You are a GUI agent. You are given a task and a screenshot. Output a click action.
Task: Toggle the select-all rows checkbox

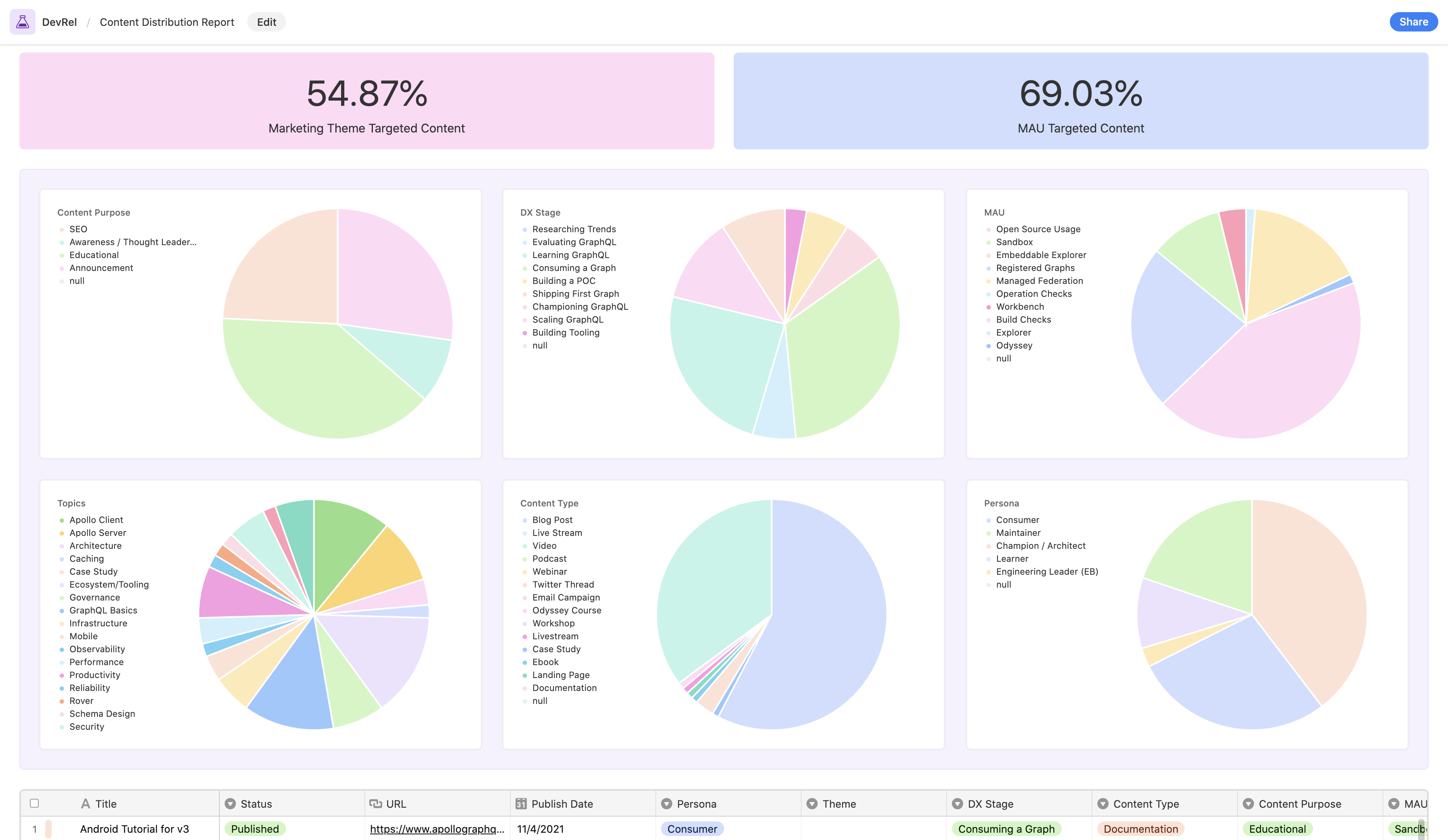(x=34, y=803)
